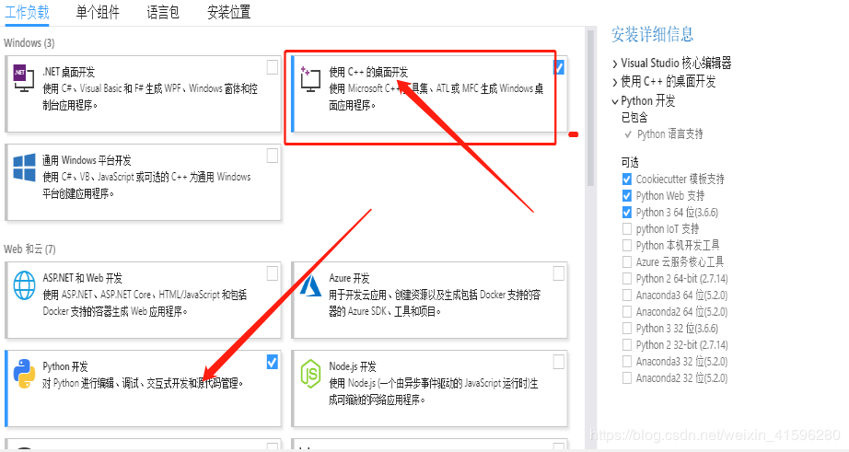The height and width of the screenshot is (452, 849).
Task: Enable python IoT 支持 option
Action: tap(627, 228)
